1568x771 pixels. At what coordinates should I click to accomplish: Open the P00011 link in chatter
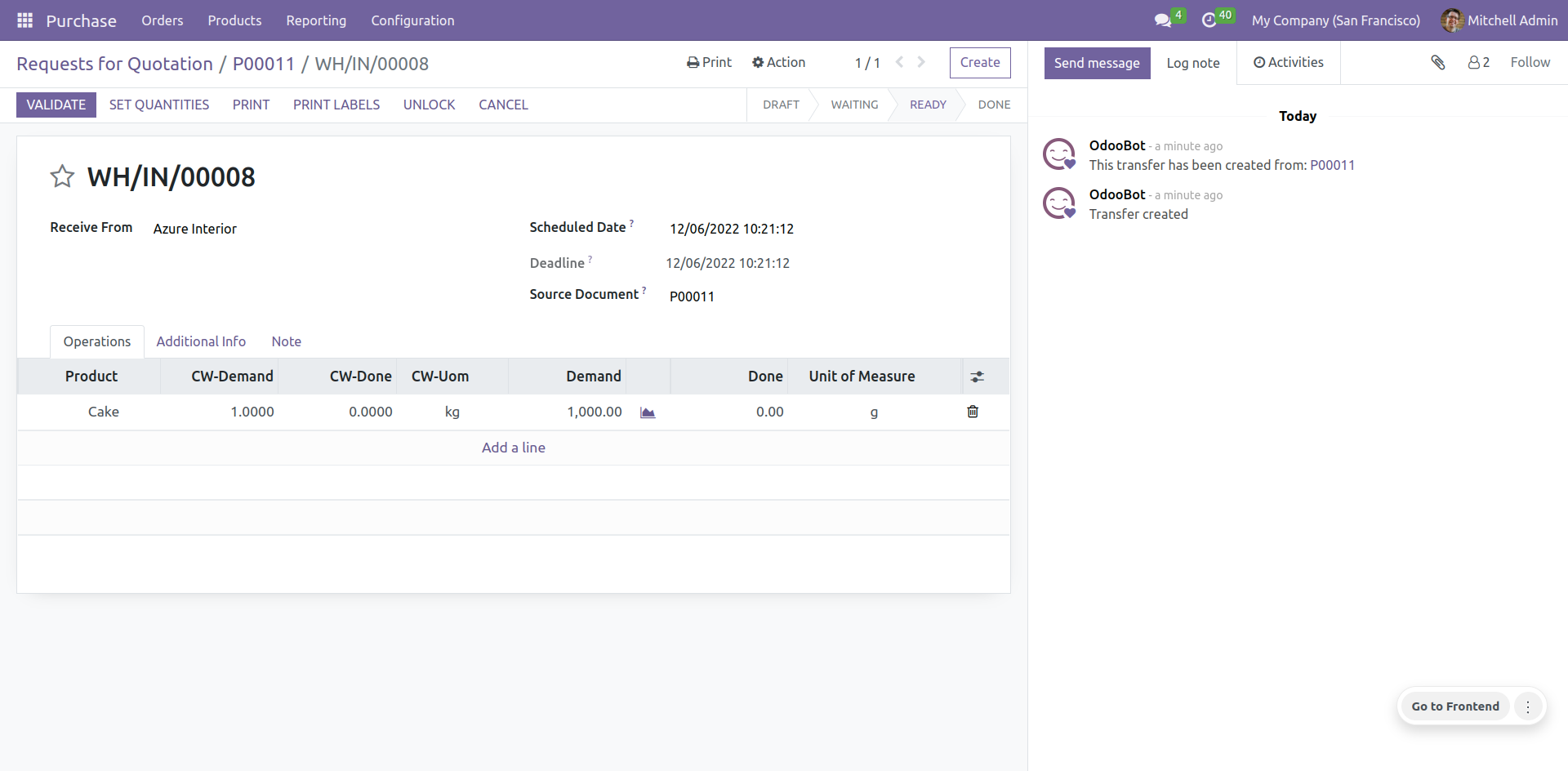[x=1332, y=165]
